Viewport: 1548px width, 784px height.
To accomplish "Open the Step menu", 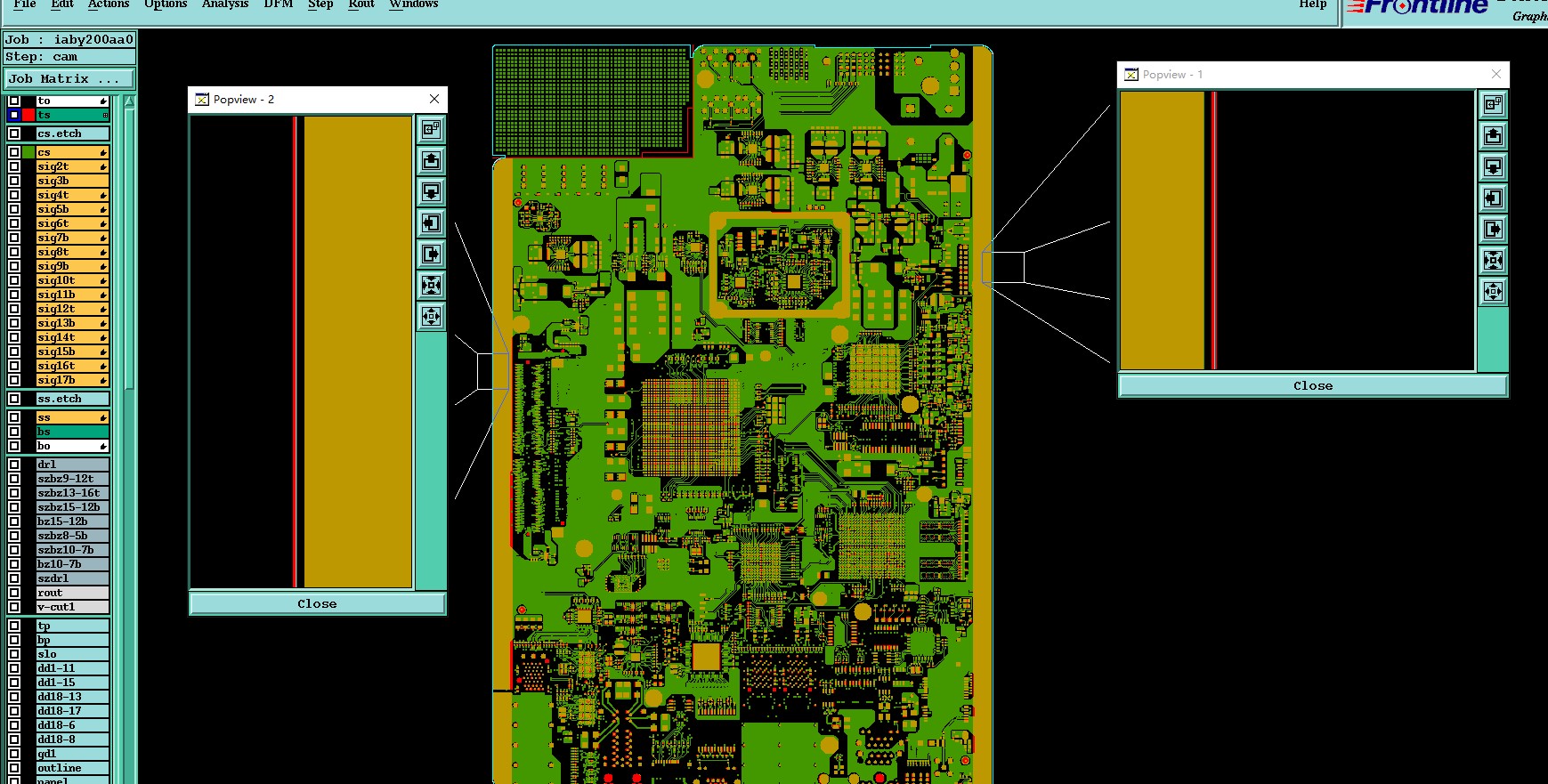I will (320, 4).
